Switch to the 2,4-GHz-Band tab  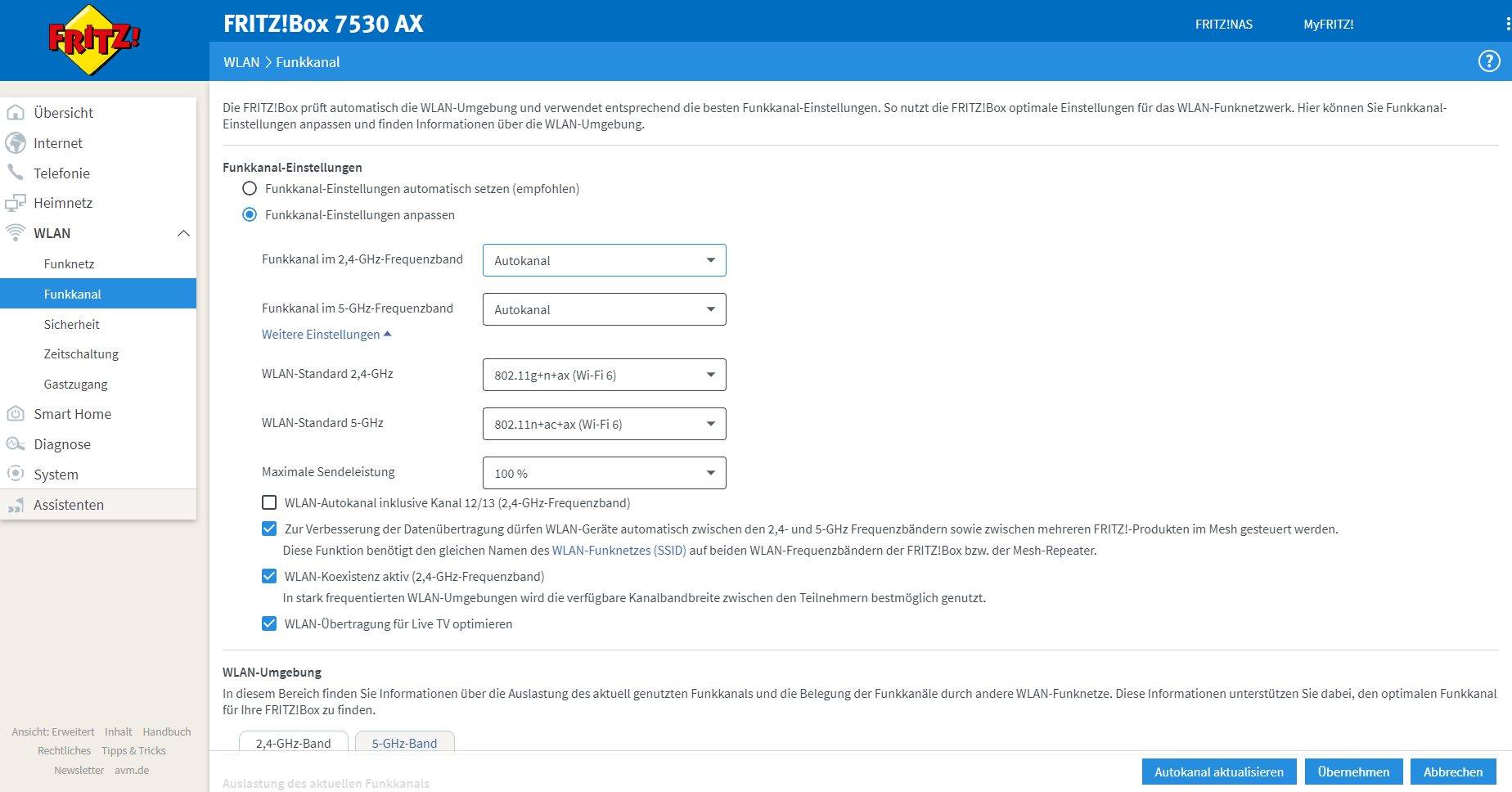coord(294,742)
